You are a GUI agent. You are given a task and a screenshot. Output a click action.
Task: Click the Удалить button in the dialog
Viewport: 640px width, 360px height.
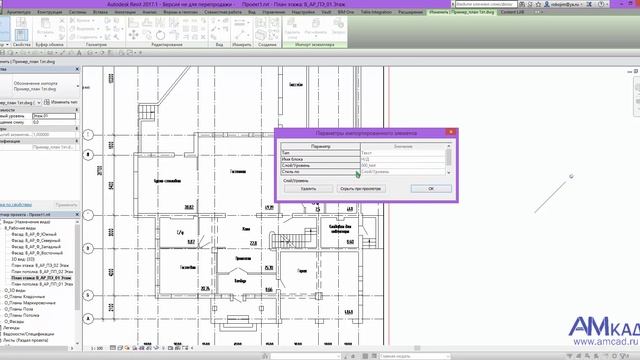[x=308, y=189]
